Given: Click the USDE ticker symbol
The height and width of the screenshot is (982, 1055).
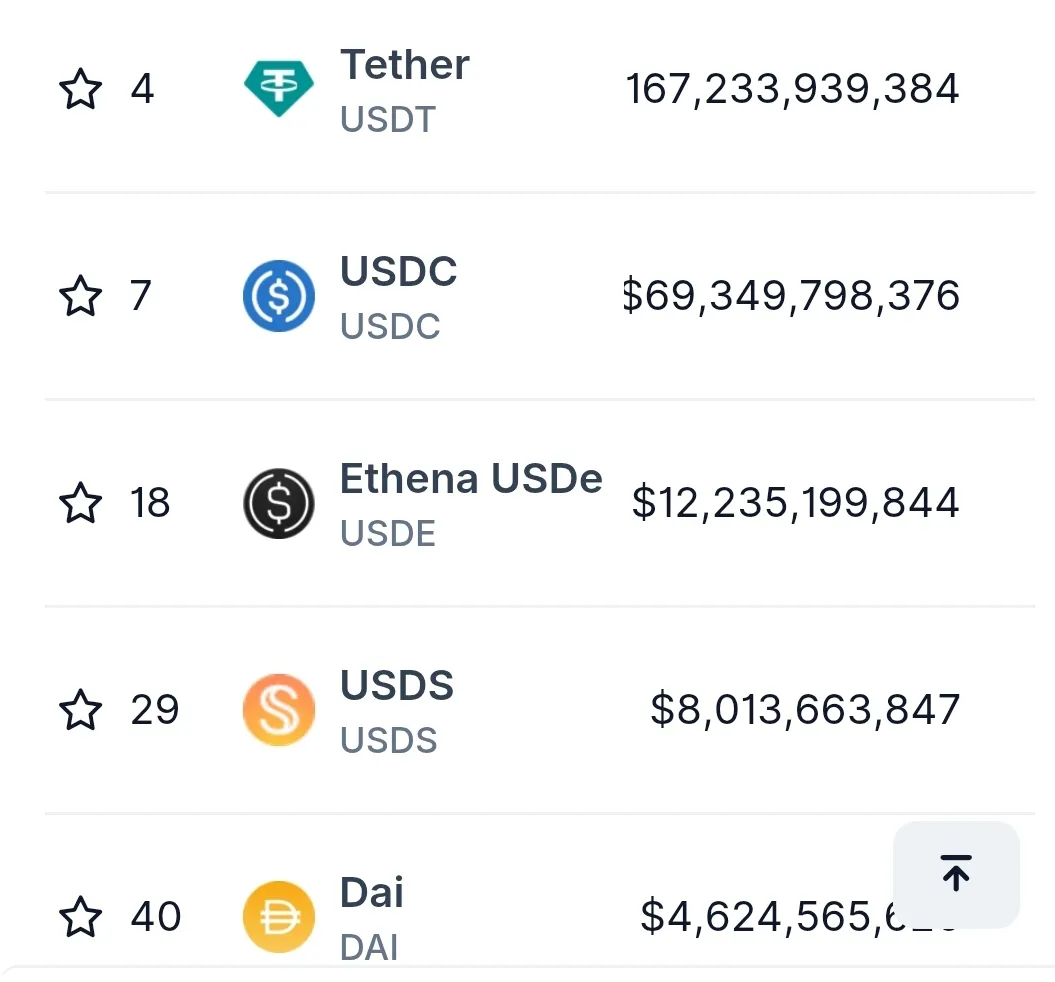Looking at the screenshot, I should click(x=388, y=535).
